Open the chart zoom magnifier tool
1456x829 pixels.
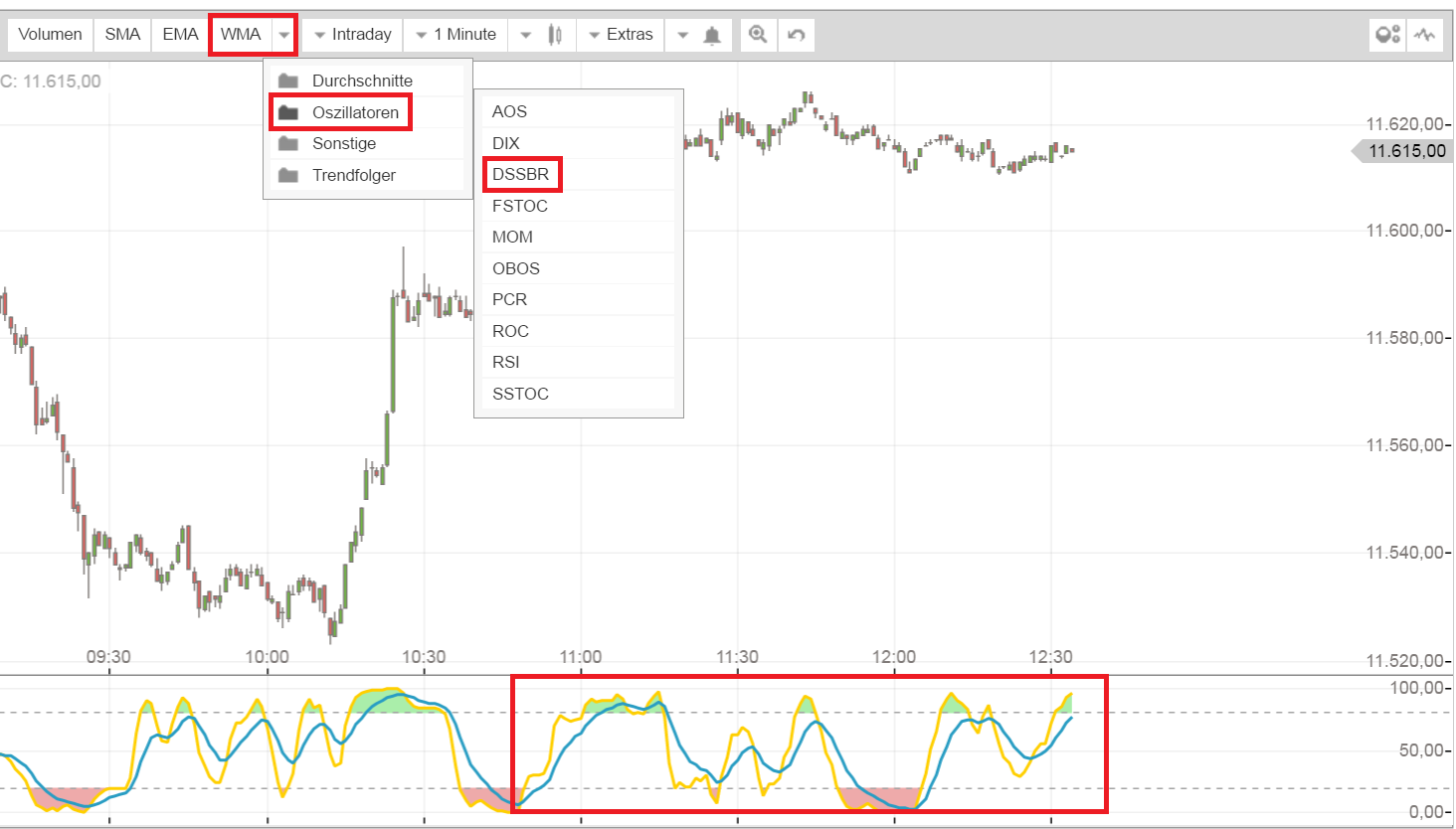(758, 34)
